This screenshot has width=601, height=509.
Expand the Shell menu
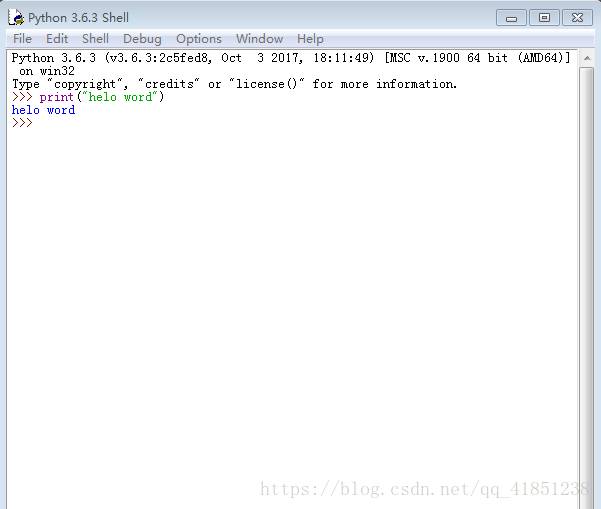(x=95, y=39)
